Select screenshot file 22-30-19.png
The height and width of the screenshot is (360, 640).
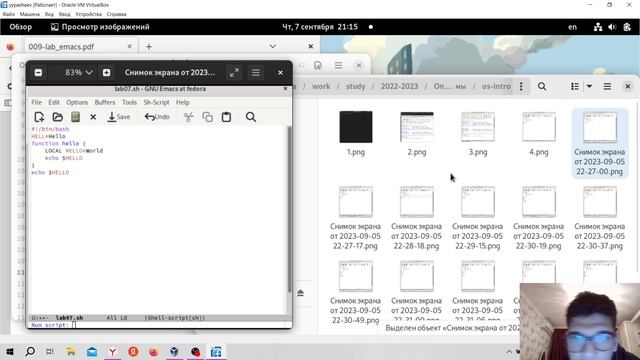pyautogui.click(x=539, y=218)
